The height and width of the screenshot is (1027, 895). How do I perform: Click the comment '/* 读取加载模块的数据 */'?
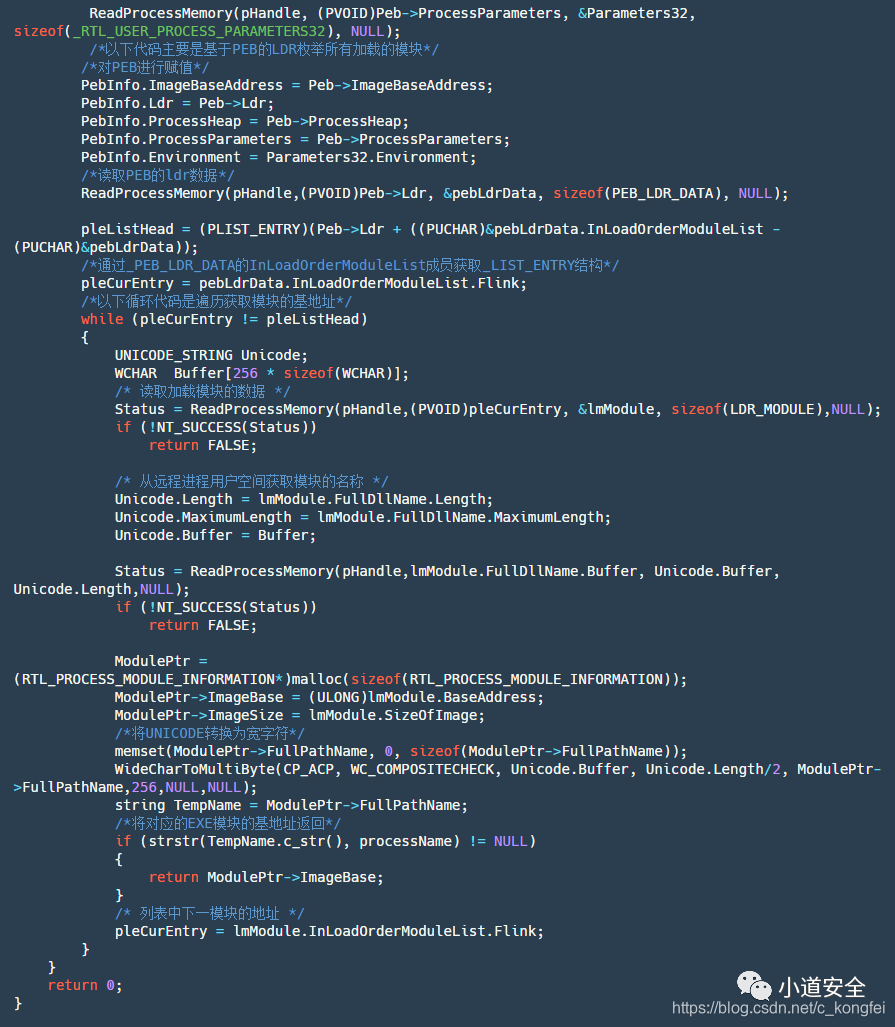202,392
